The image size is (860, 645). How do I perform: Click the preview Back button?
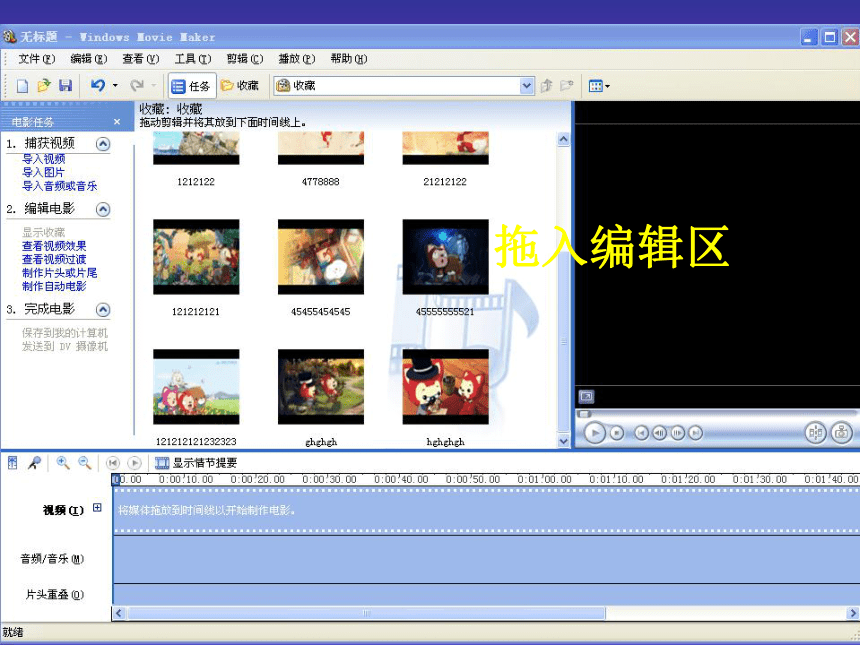(x=641, y=433)
